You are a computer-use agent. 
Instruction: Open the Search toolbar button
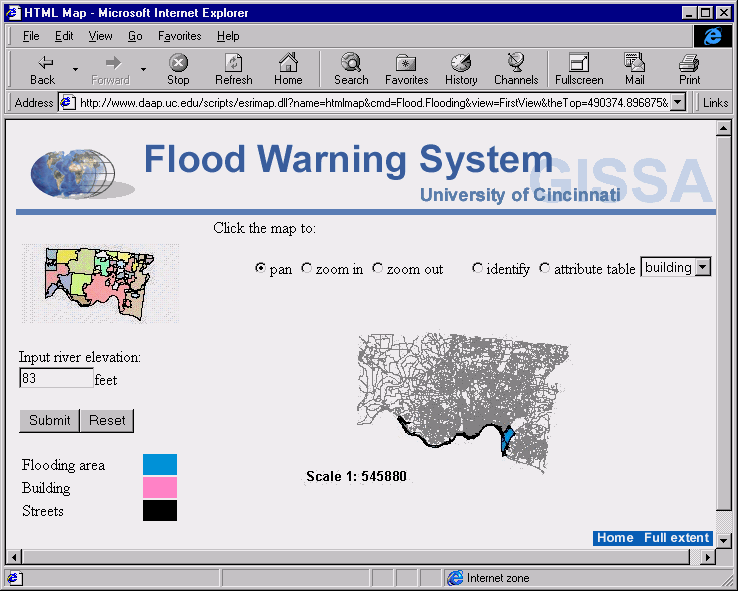(351, 69)
